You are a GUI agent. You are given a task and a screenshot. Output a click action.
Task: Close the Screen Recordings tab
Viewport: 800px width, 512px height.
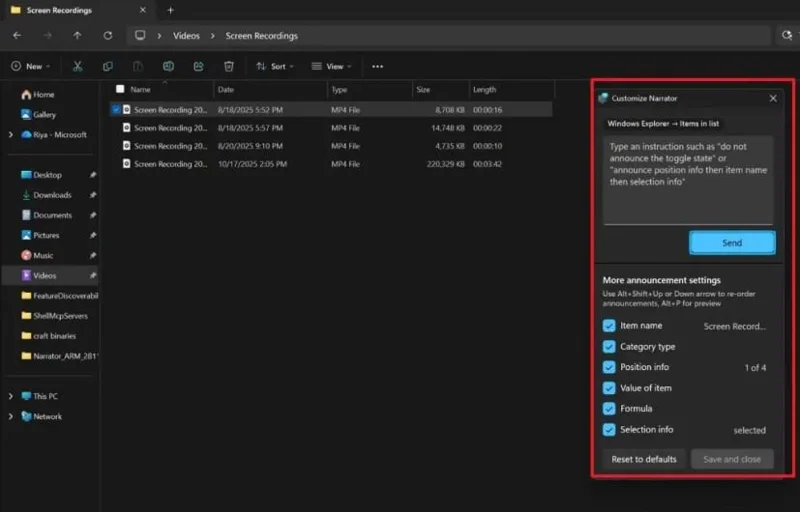click(143, 10)
